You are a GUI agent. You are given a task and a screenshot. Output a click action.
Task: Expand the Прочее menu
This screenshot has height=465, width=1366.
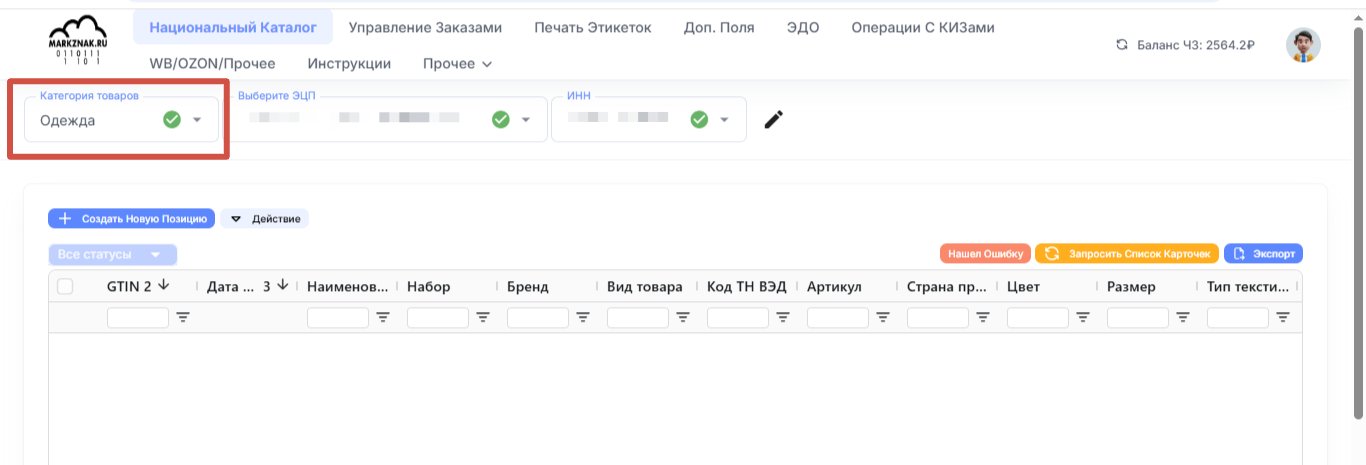457,63
